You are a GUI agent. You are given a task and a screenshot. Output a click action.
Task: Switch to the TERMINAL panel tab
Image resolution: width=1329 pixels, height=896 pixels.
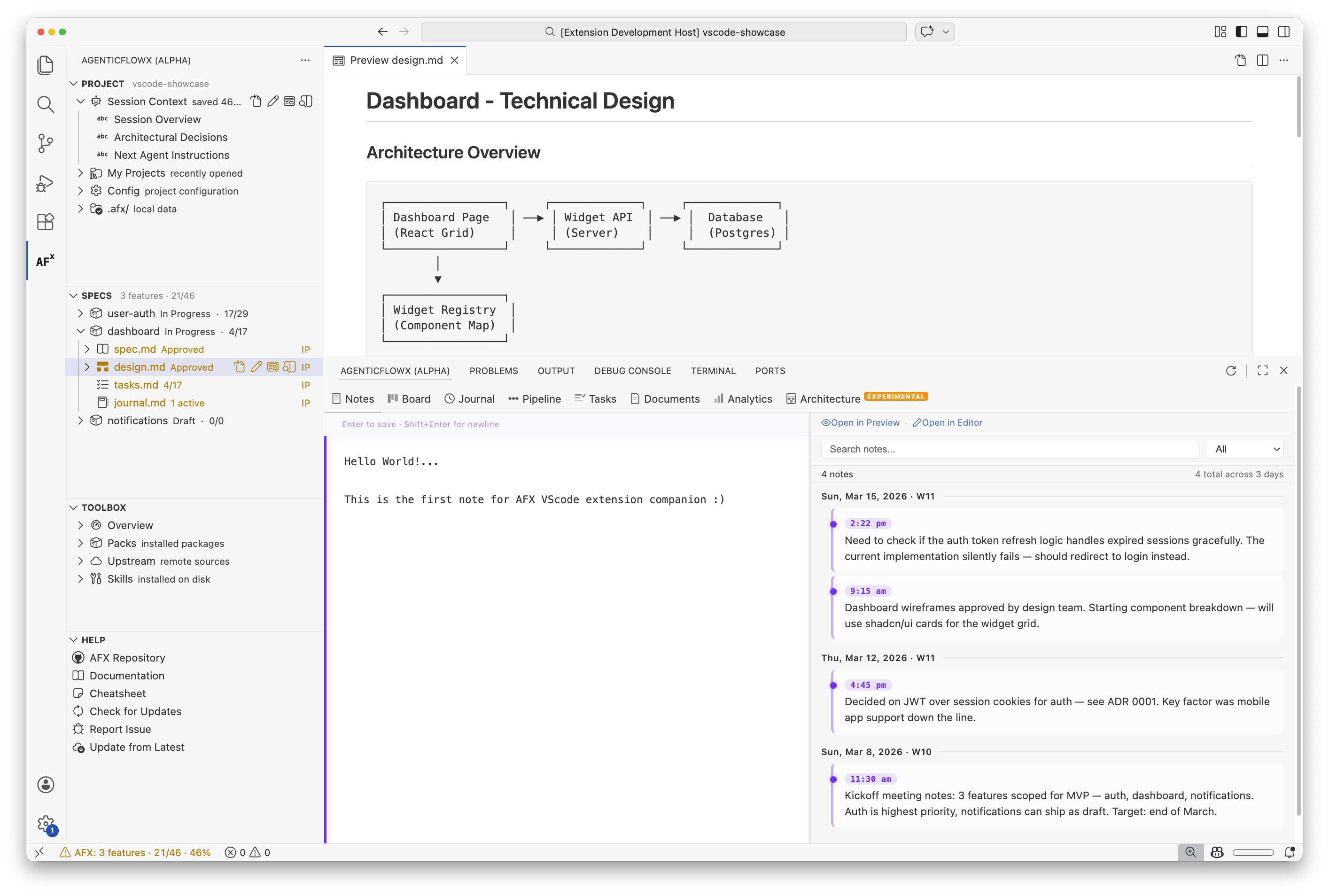point(713,371)
